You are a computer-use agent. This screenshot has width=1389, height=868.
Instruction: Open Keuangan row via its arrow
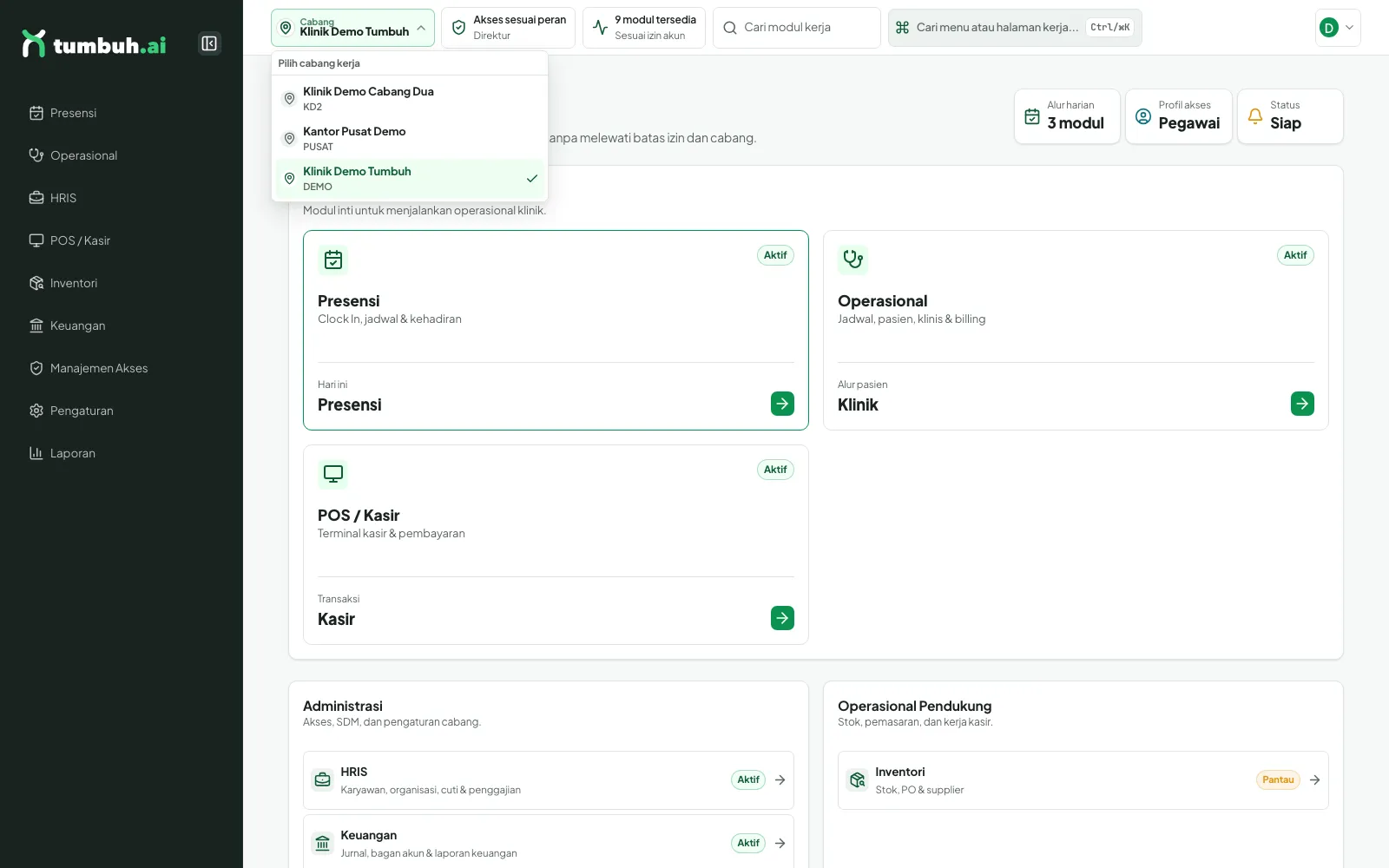pos(780,843)
